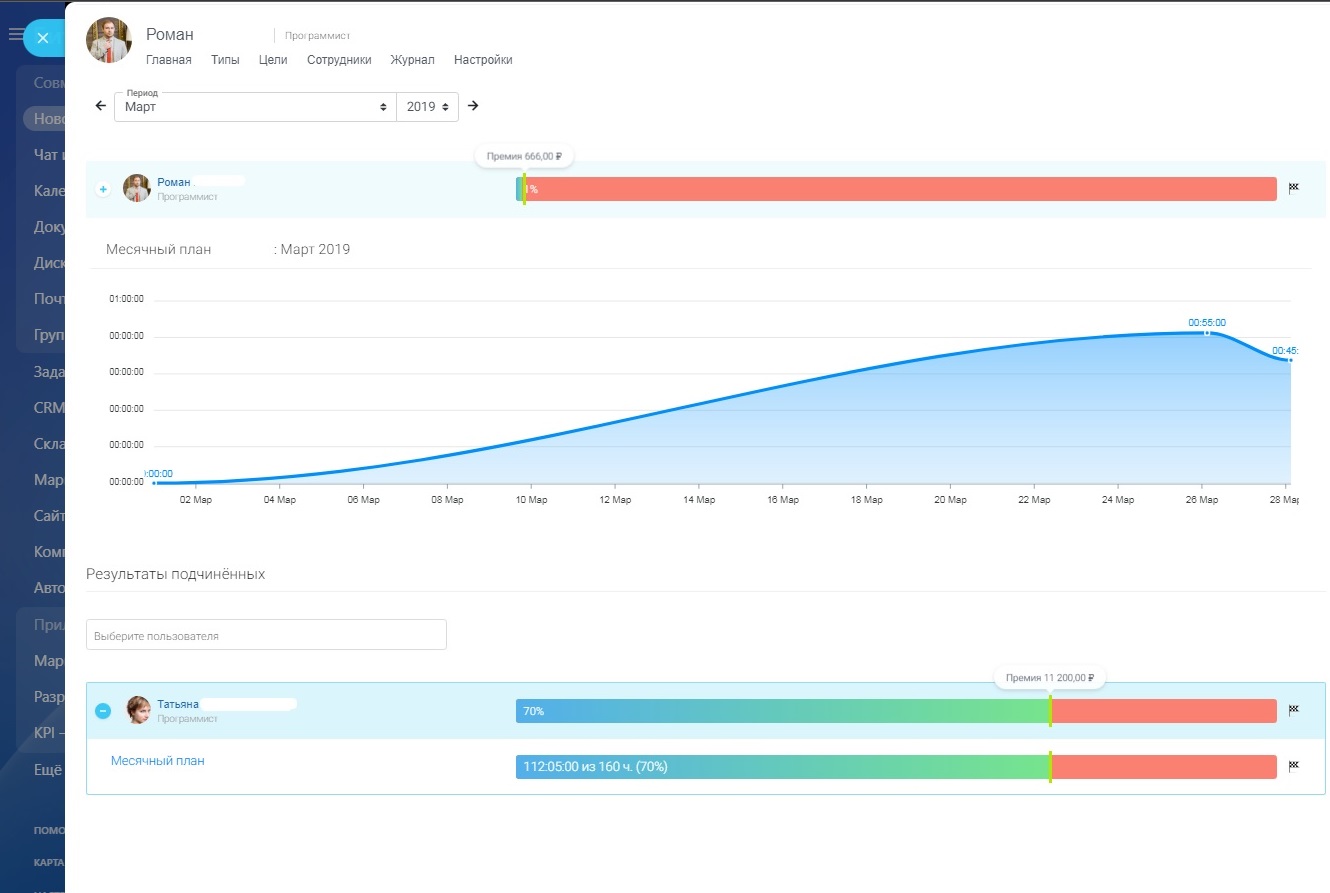Close the side panel with X button
This screenshot has width=1330, height=893.
tap(42, 38)
